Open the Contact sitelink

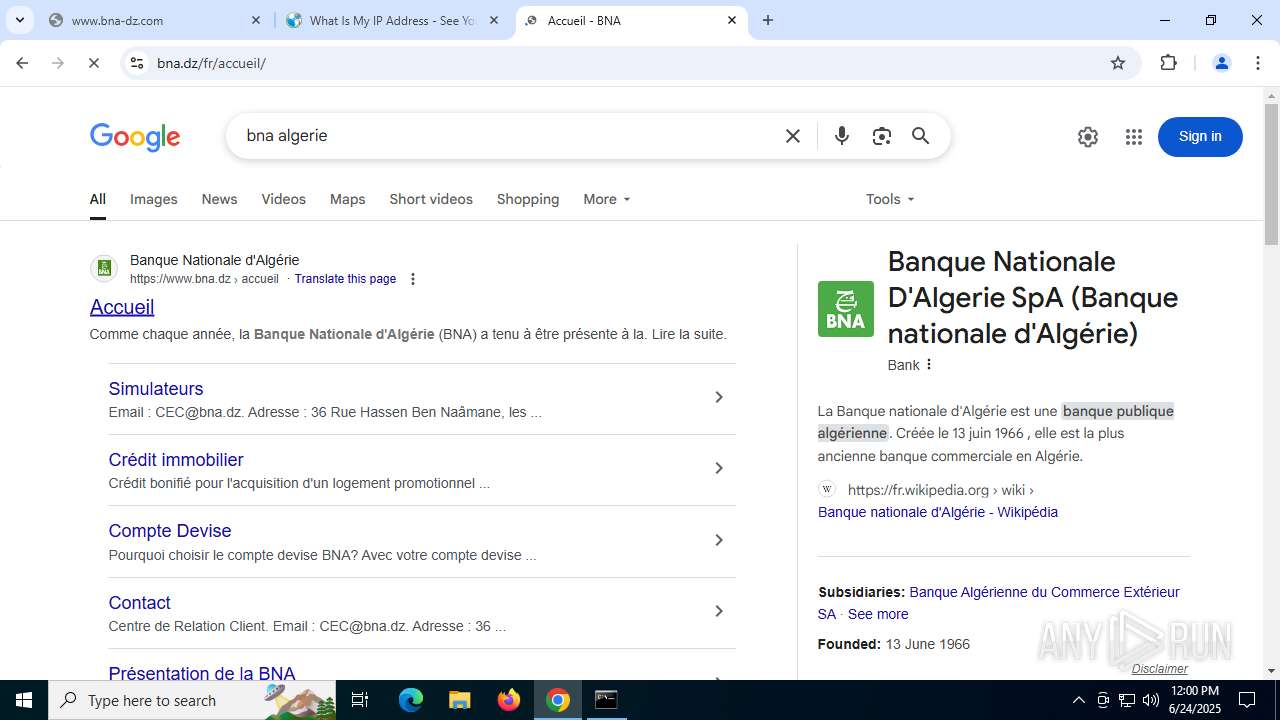coord(139,603)
